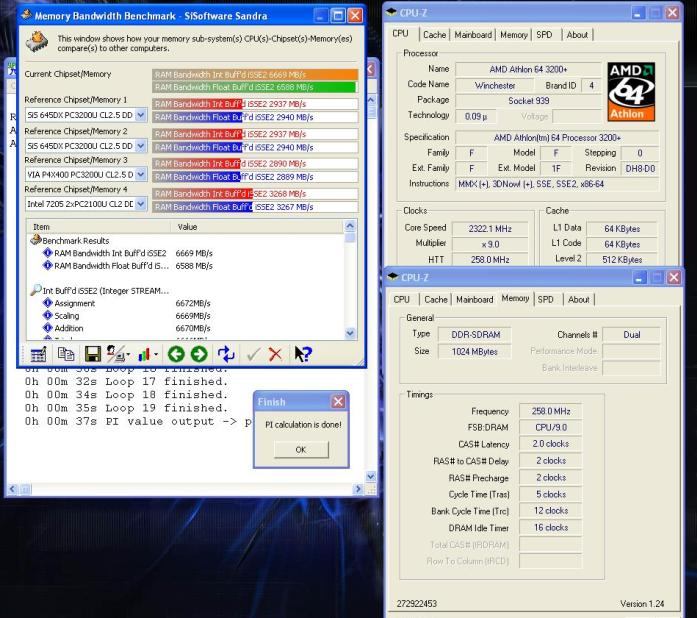Click the grey checkmark icon
The height and width of the screenshot is (618, 697).
pos(253,354)
